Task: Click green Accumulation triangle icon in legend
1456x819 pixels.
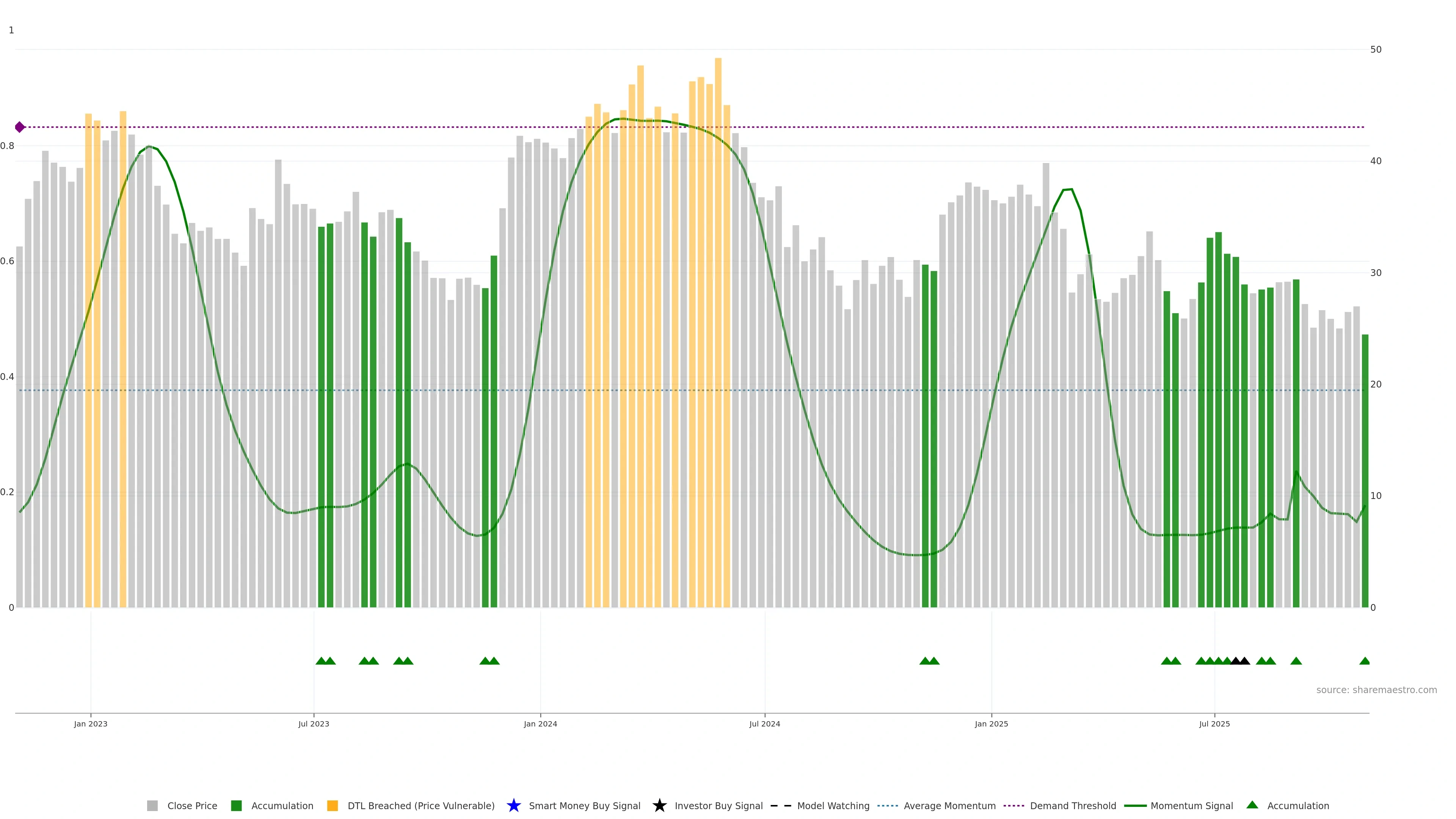Action: [1252, 805]
